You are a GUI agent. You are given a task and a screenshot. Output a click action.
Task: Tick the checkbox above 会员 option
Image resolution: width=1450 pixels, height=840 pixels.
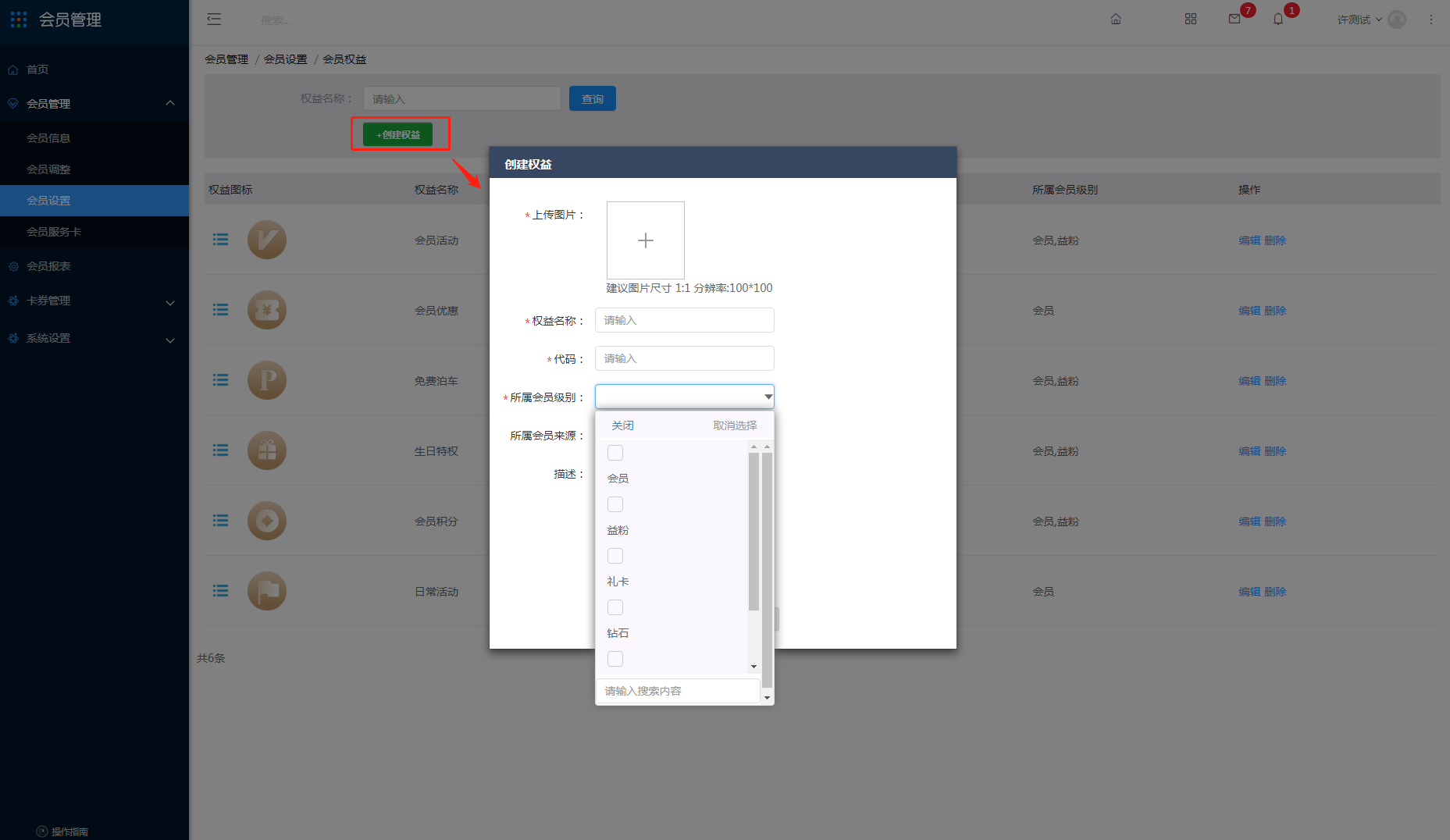pos(615,453)
